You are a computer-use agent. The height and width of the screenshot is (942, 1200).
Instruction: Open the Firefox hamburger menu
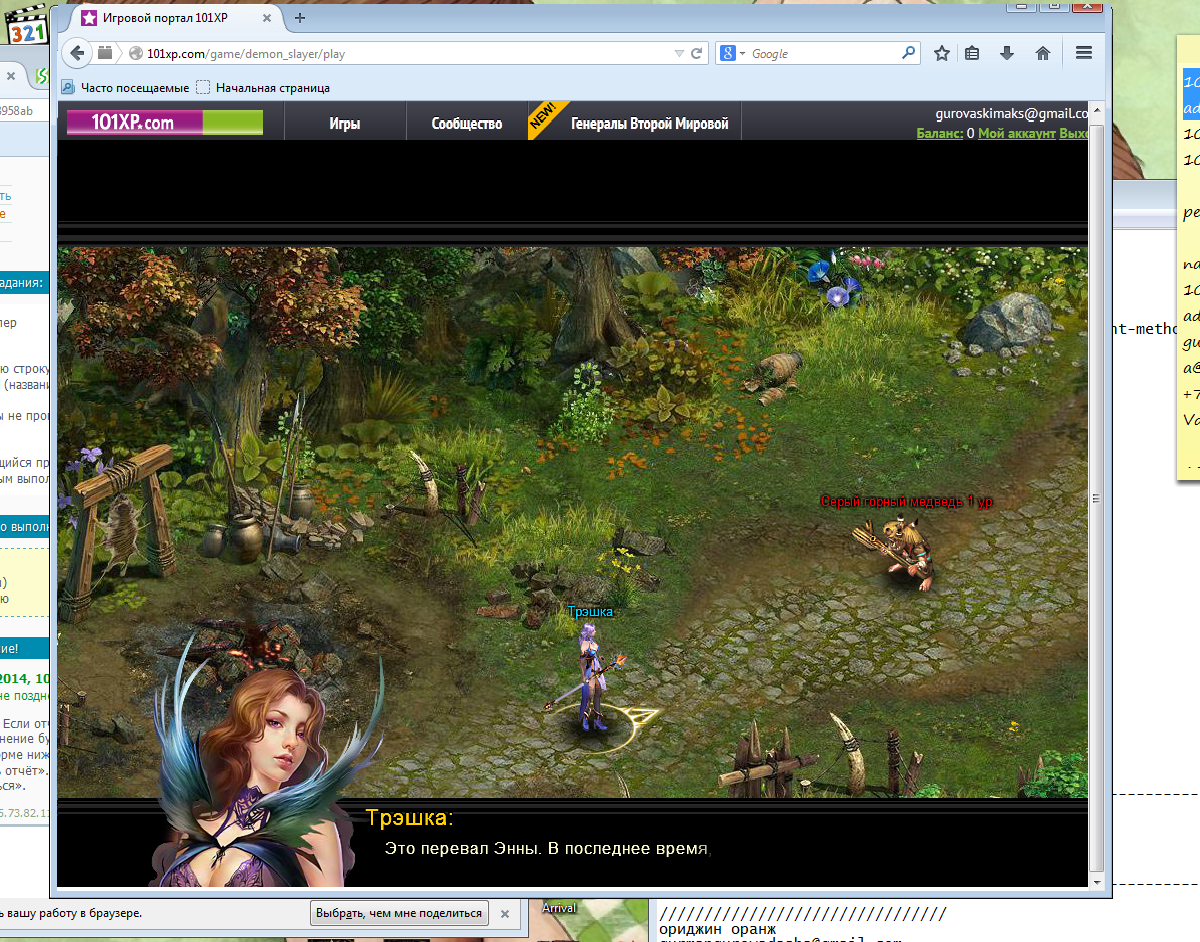point(1084,54)
